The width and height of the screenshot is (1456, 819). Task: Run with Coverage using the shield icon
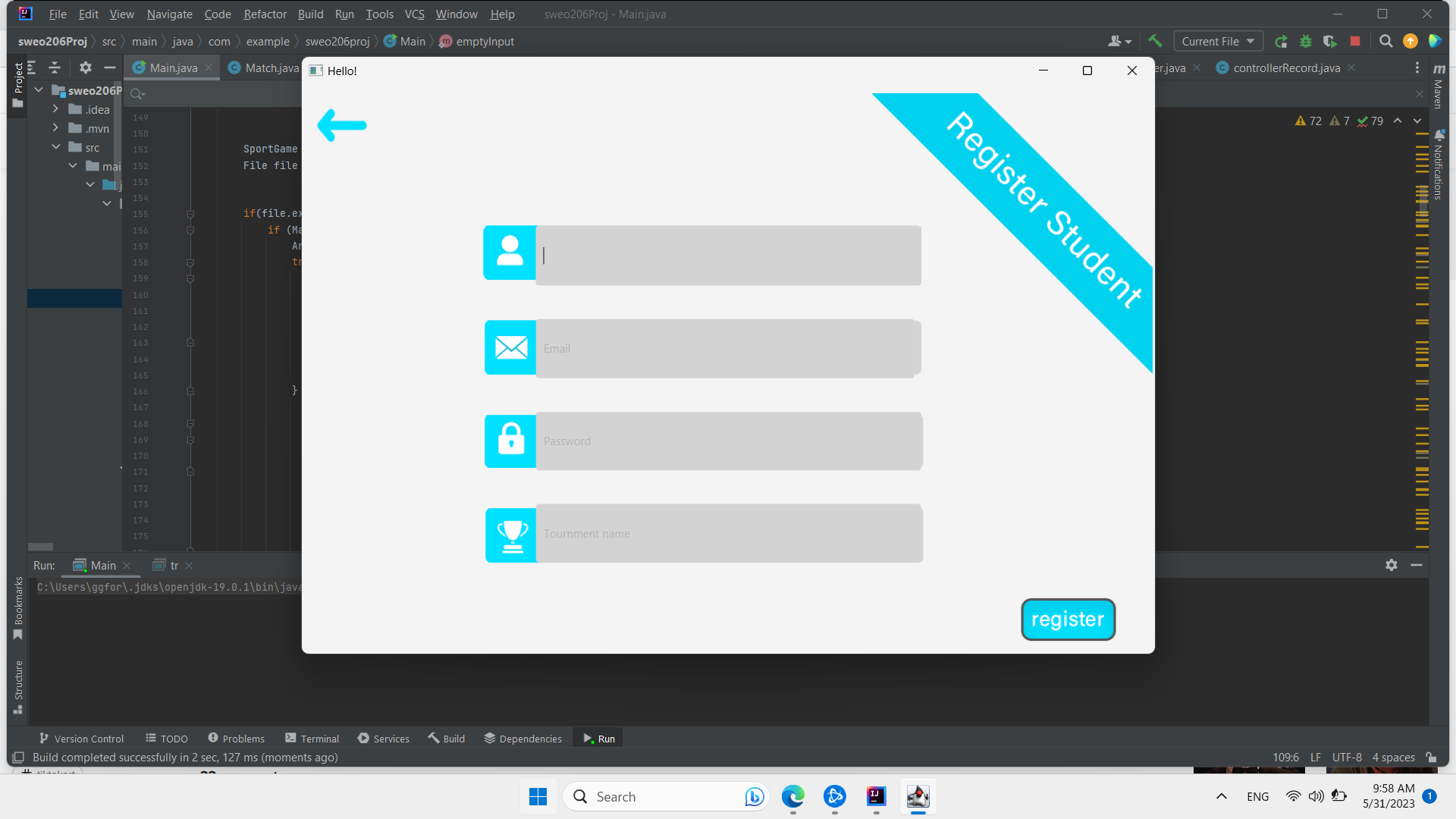coord(1331,42)
